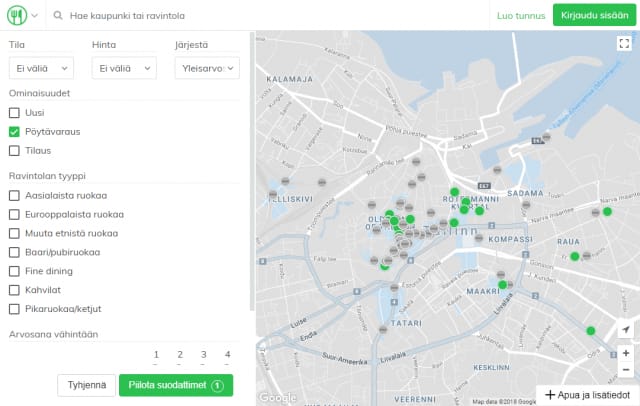
Task: Tick the Pikaruokaa/ketjut checkbox
Action: (x=14, y=309)
